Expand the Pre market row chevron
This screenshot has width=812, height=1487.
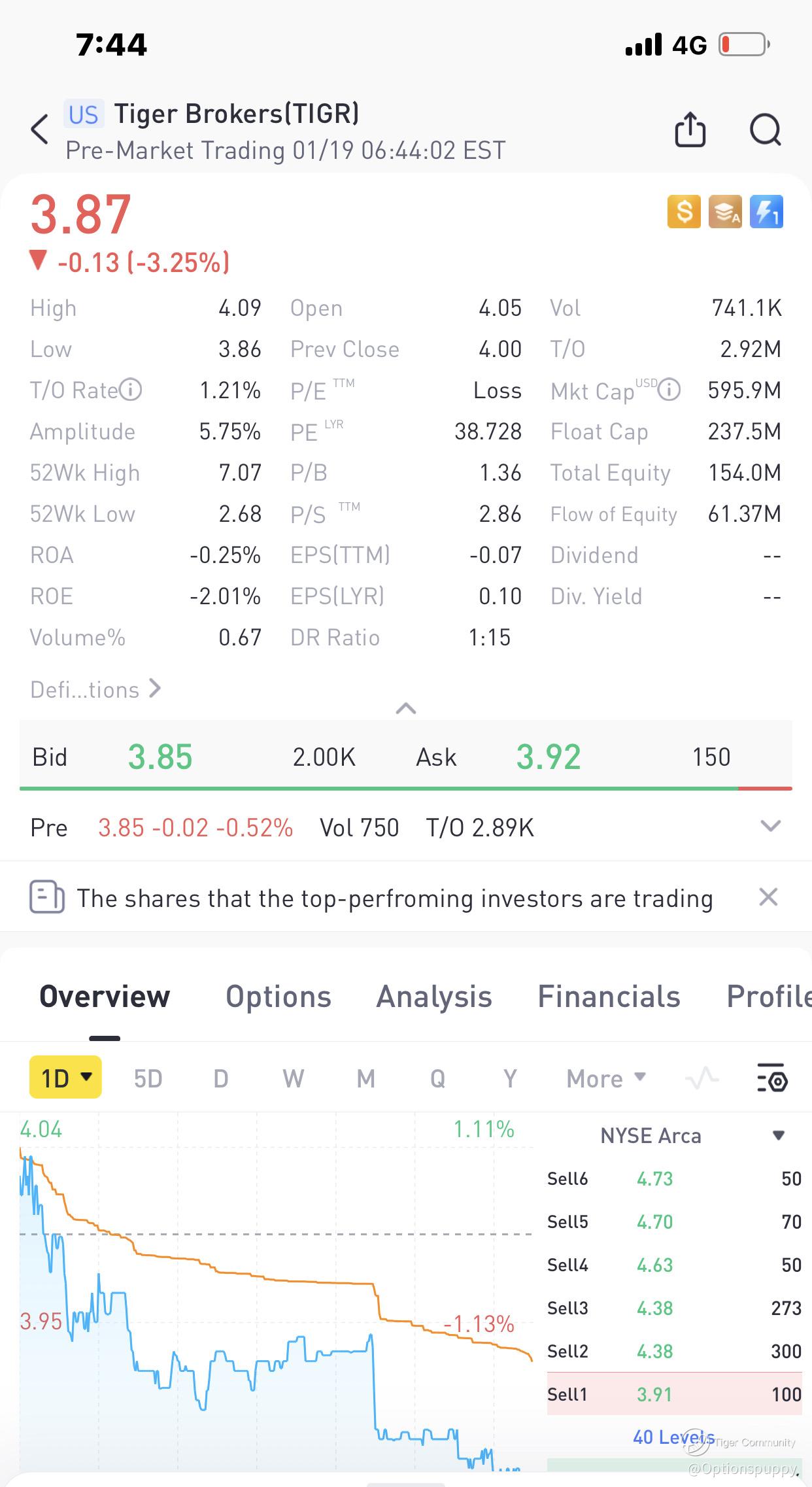pos(771,826)
